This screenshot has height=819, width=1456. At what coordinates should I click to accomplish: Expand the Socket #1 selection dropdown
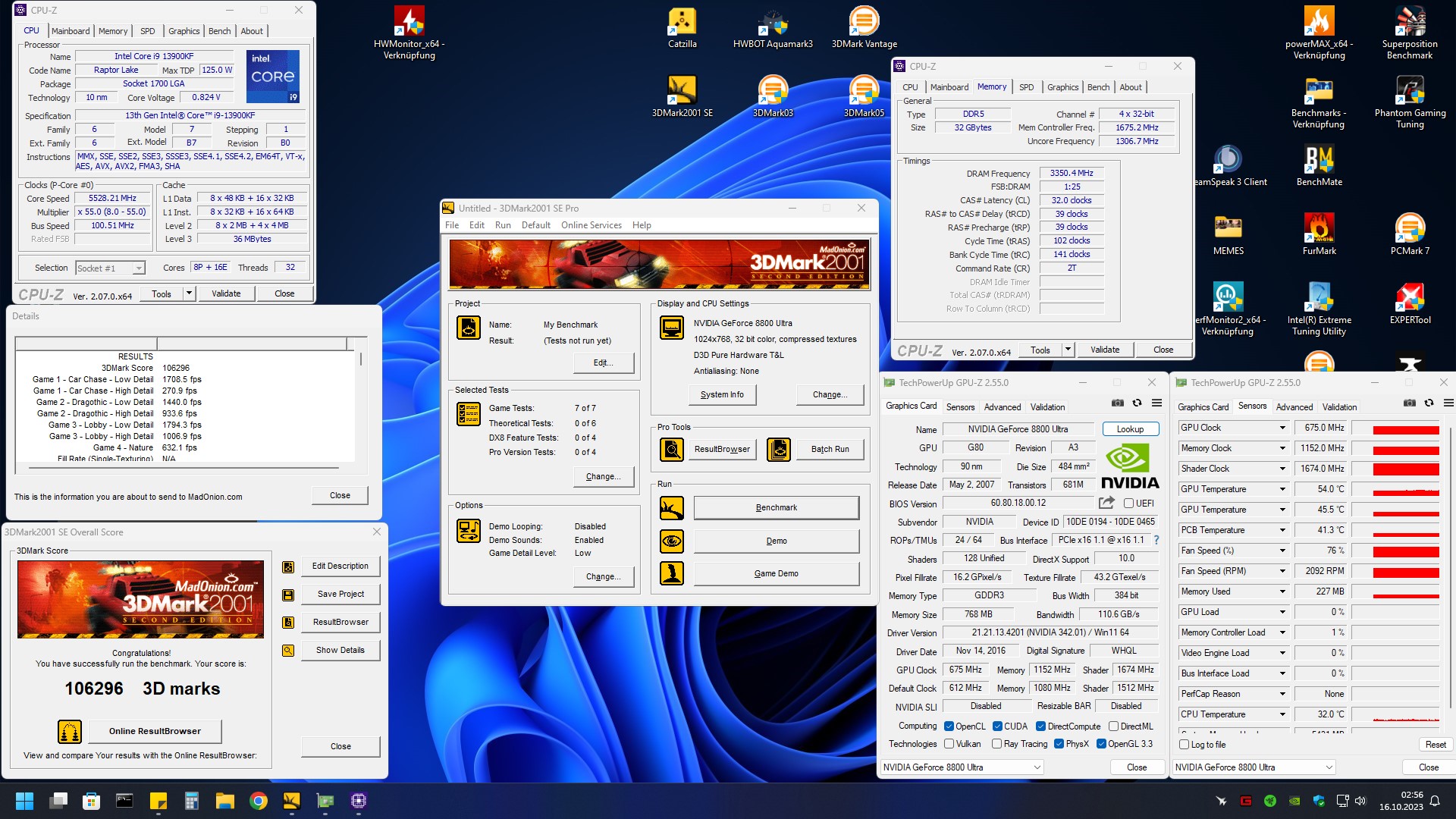pos(138,268)
